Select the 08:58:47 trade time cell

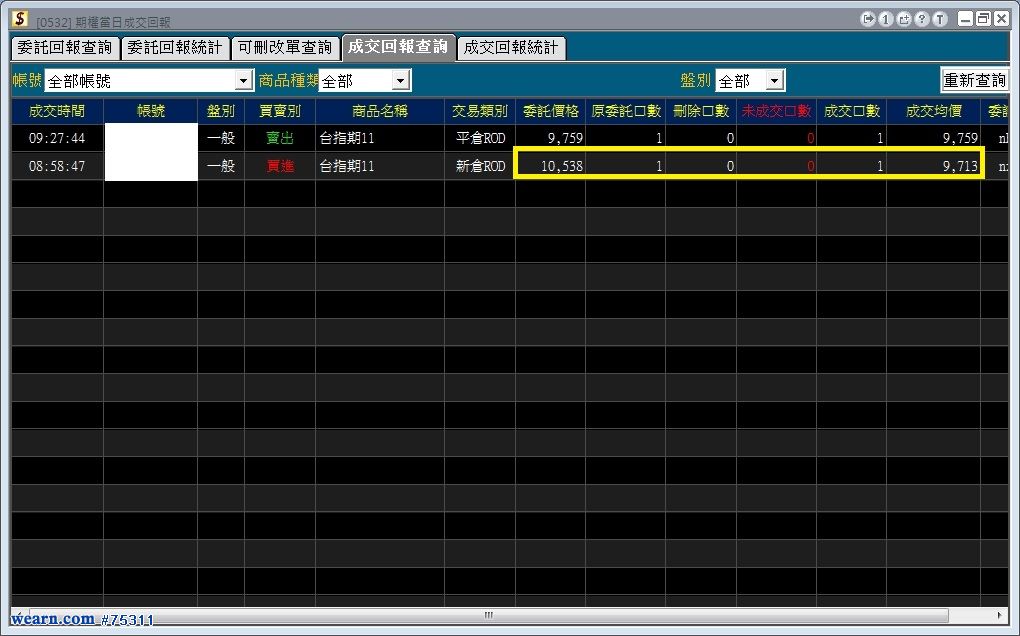[x=57, y=166]
